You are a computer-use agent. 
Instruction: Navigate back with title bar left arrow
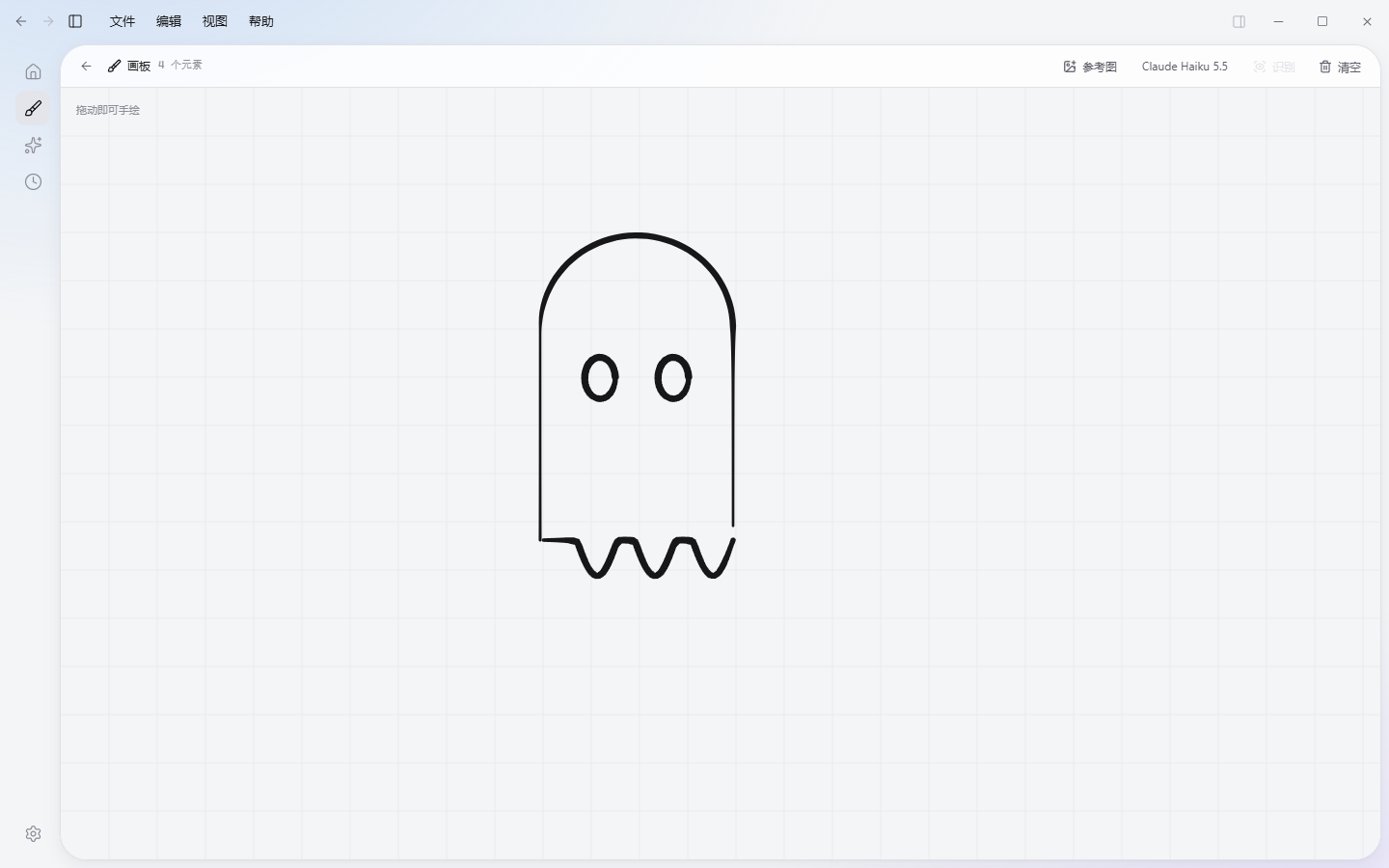click(x=21, y=21)
